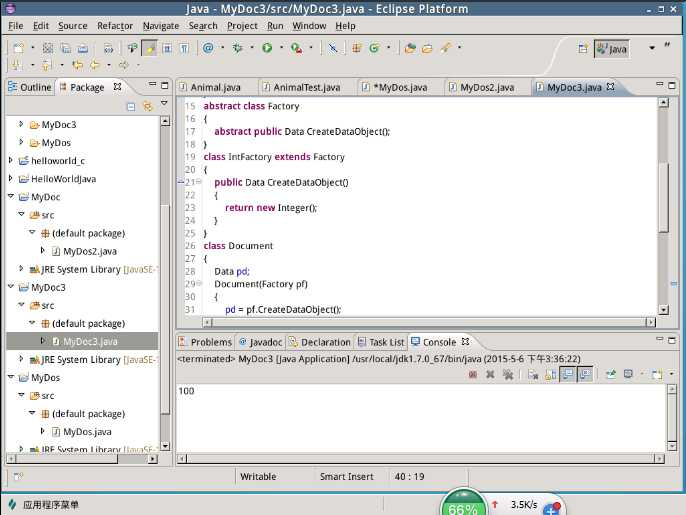Toggle Mark Occurrences highlighter button

150,48
